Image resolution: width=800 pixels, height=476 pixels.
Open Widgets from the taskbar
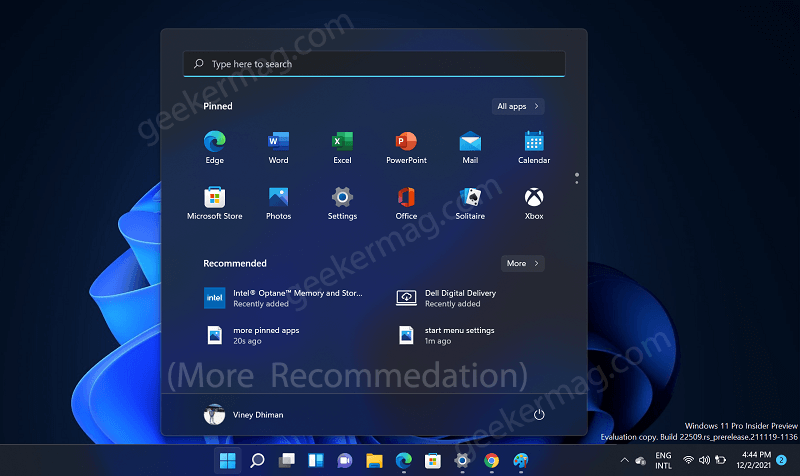[316, 461]
